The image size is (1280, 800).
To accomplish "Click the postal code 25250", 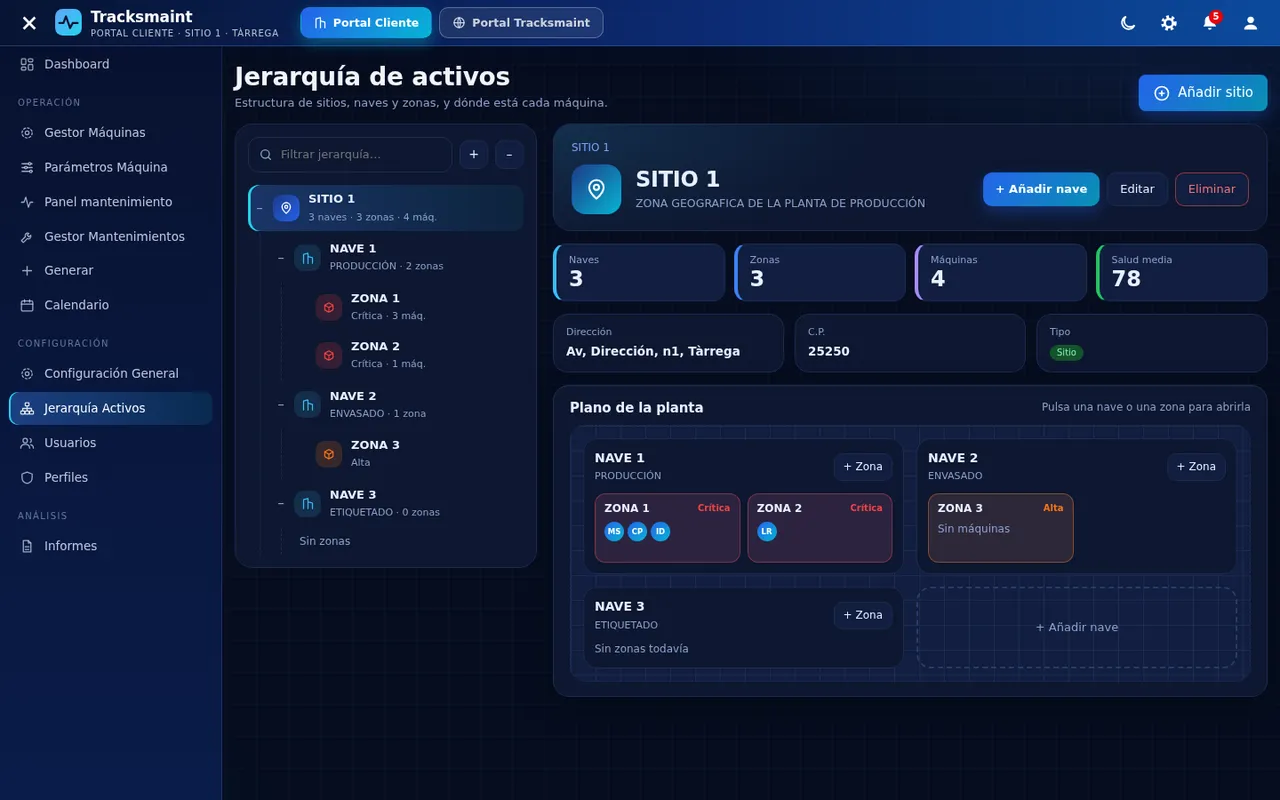I will point(829,351).
